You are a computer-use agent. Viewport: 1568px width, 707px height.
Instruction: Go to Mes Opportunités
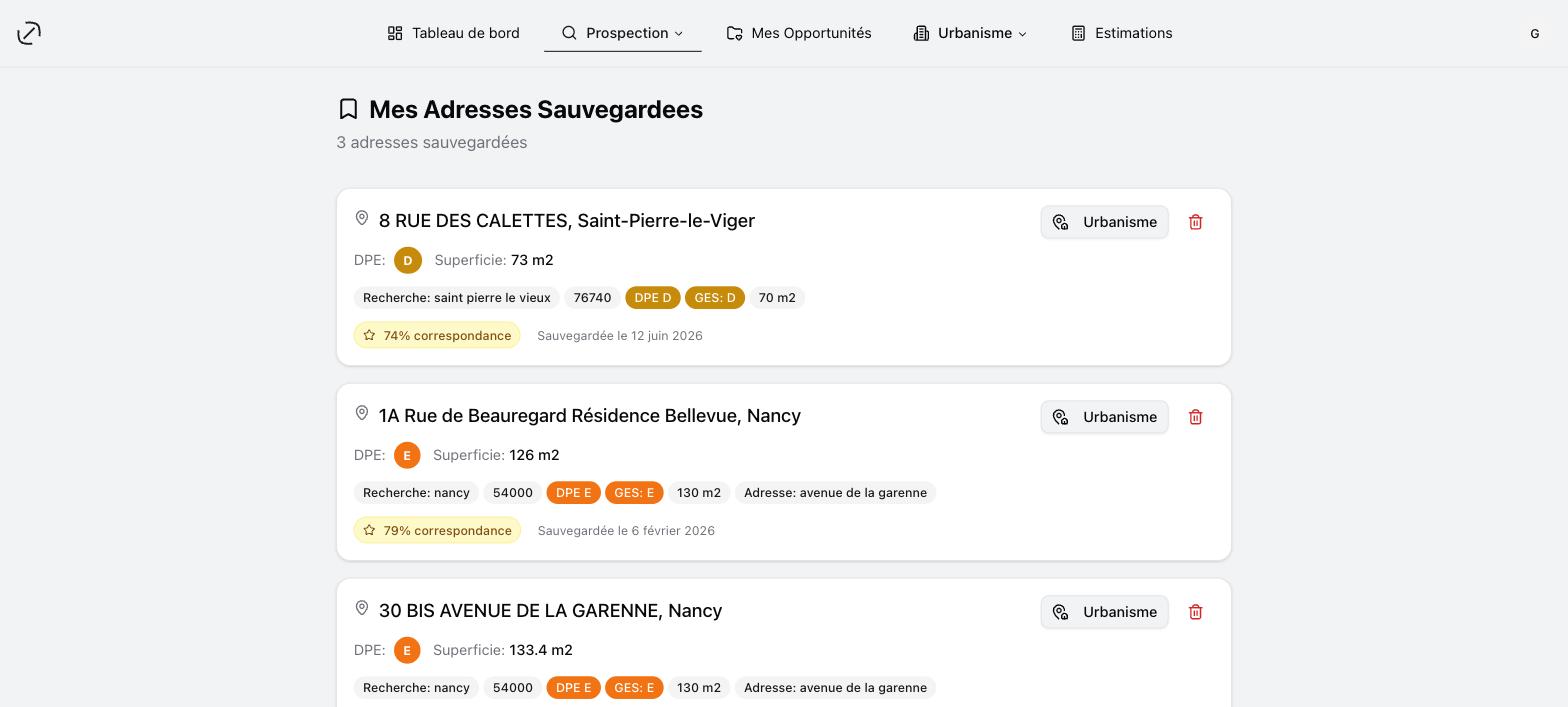point(799,33)
